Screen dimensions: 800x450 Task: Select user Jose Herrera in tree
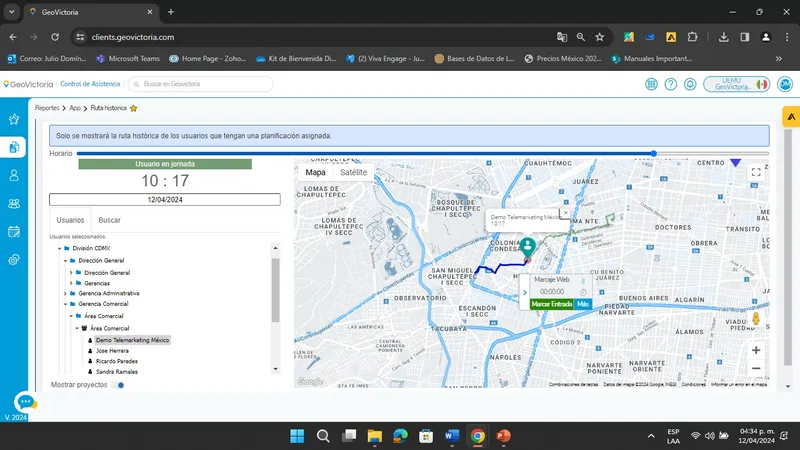pyautogui.click(x=112, y=351)
